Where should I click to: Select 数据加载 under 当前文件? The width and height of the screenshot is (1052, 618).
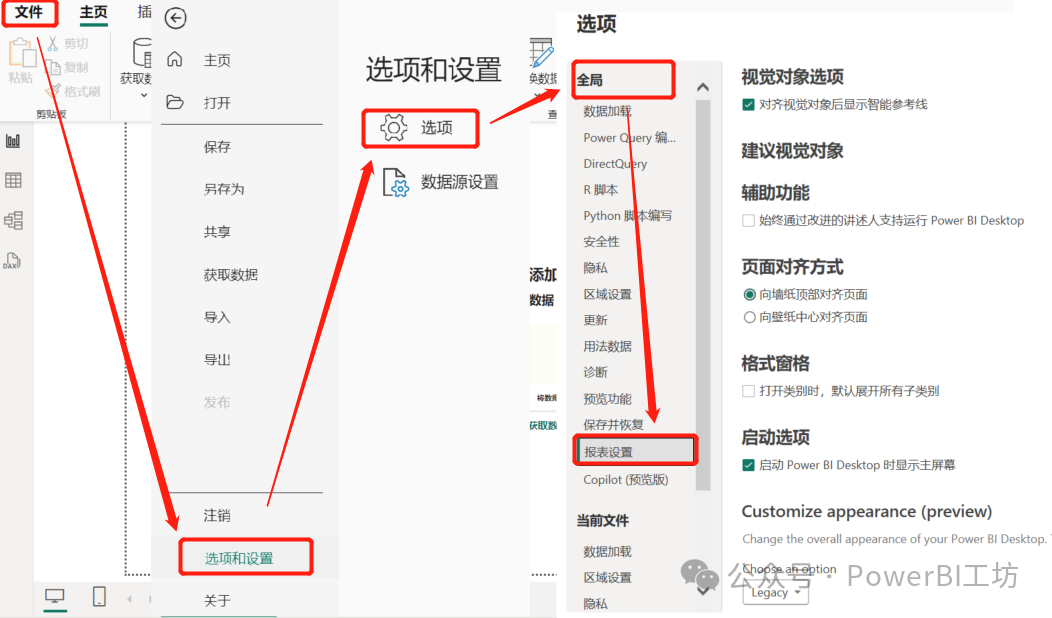pyautogui.click(x=607, y=552)
